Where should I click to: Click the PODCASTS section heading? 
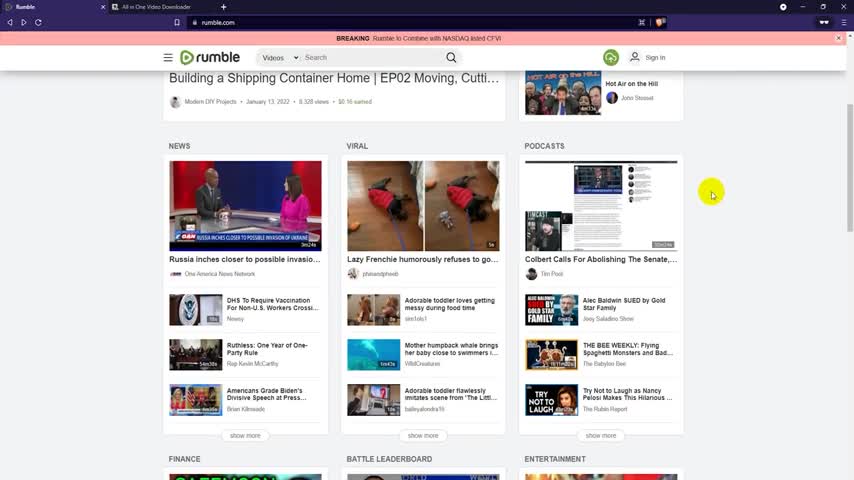[544, 146]
